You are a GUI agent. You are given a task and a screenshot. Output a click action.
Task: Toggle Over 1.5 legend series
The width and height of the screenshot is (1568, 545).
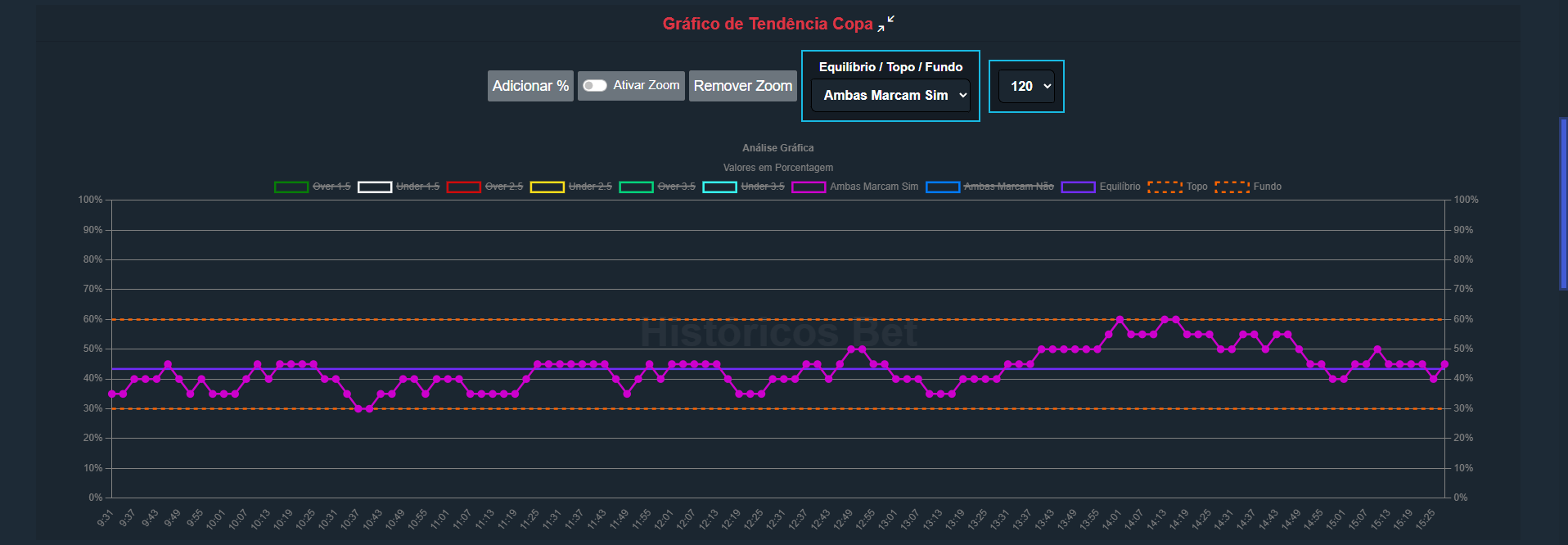coord(312,187)
